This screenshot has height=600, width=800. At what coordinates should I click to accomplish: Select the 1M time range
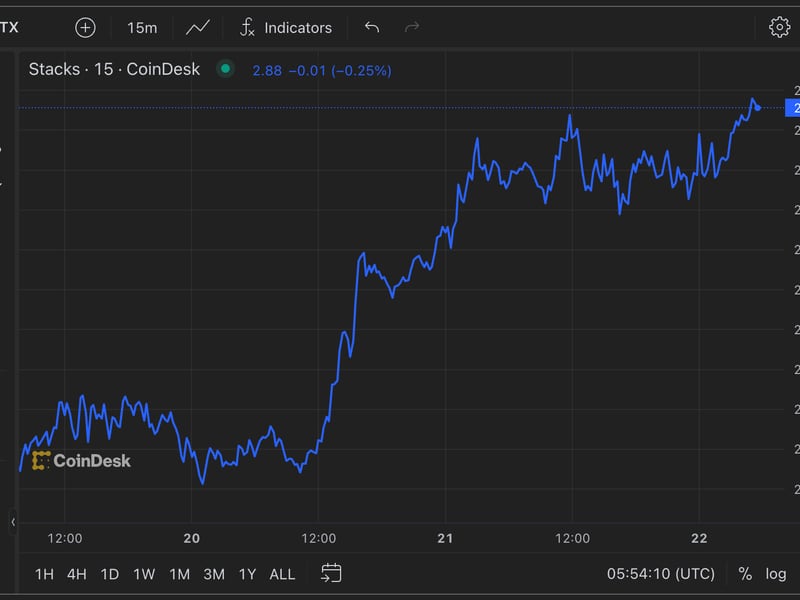click(179, 574)
